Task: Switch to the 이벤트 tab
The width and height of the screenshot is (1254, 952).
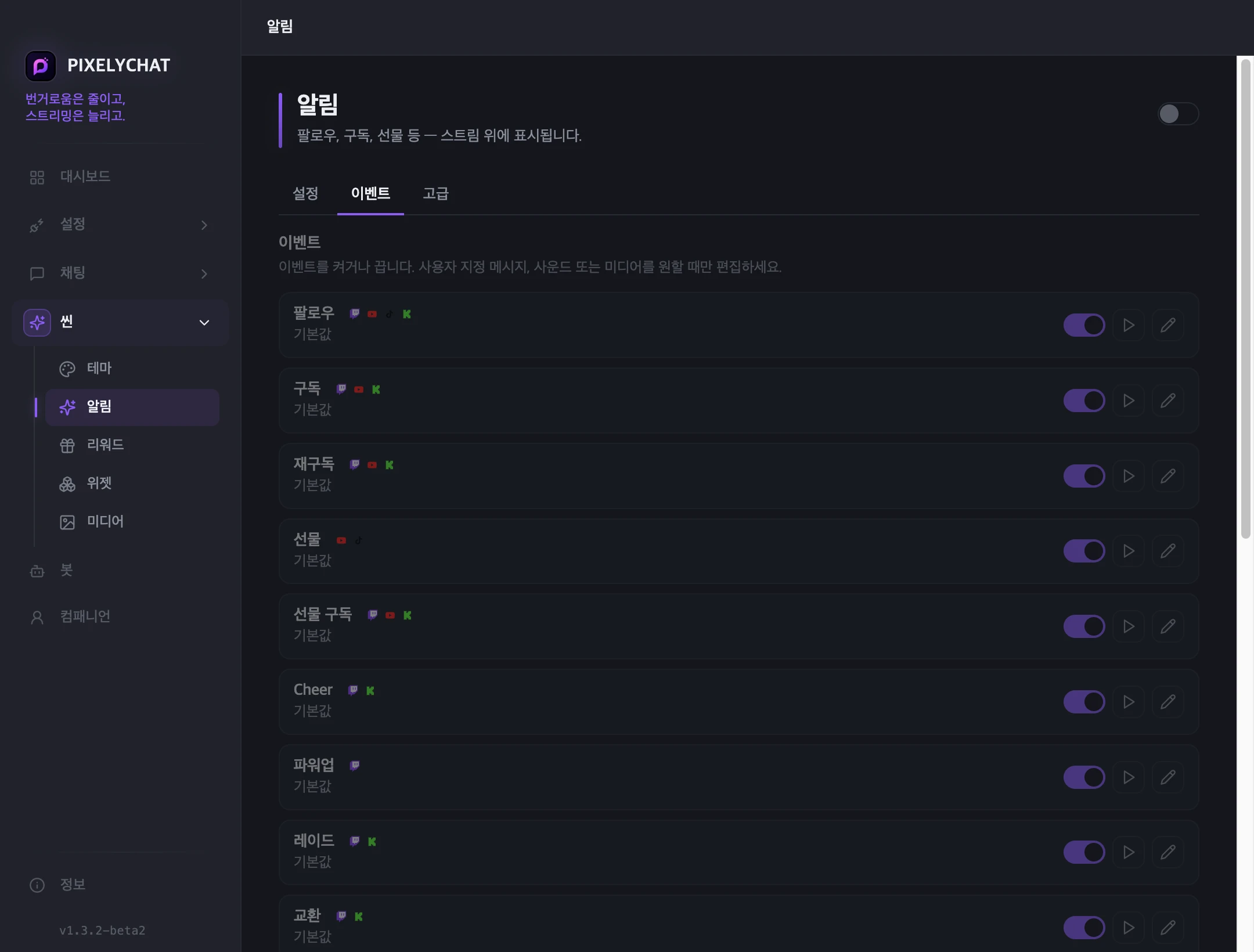Action: pyautogui.click(x=370, y=193)
